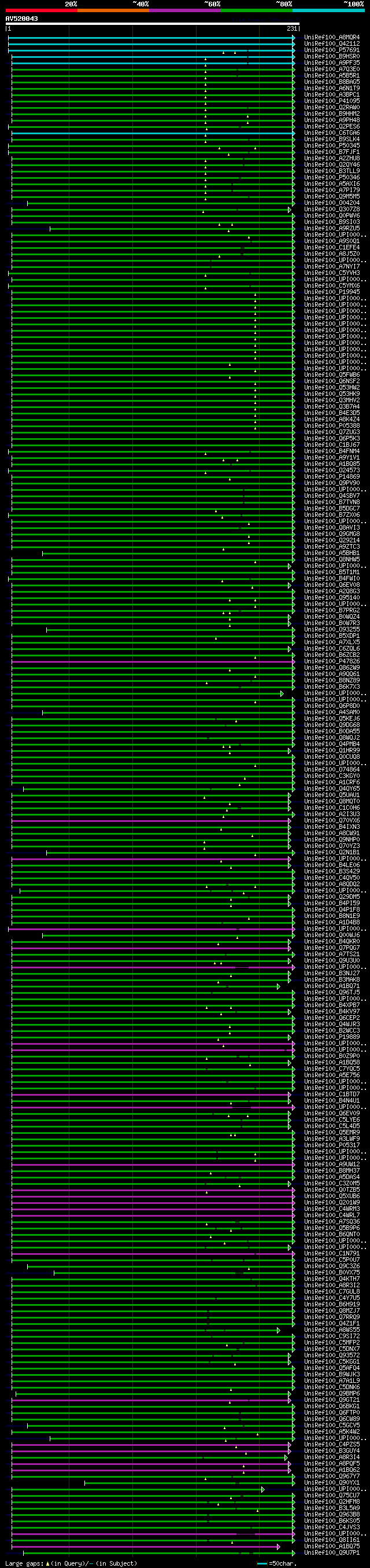The height and width of the screenshot is (1568, 370).
Task: Select the query name AV520043
Action: click(x=21, y=19)
